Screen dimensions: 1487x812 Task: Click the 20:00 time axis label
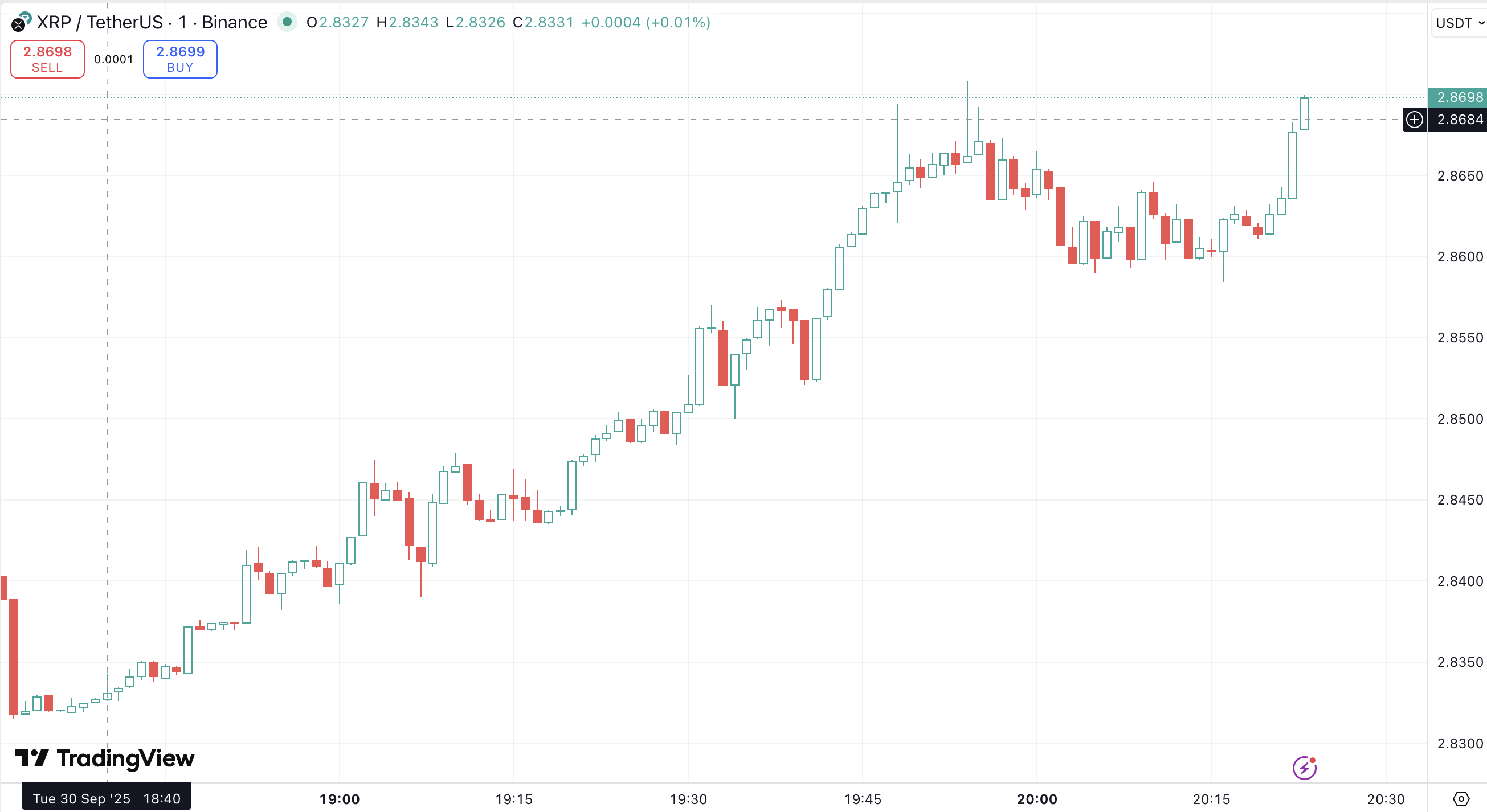1037,799
